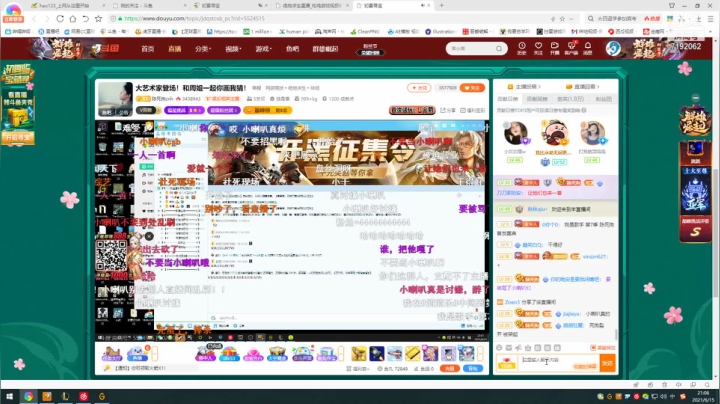
Task: Click the Windows Start button
Action: click(9, 396)
